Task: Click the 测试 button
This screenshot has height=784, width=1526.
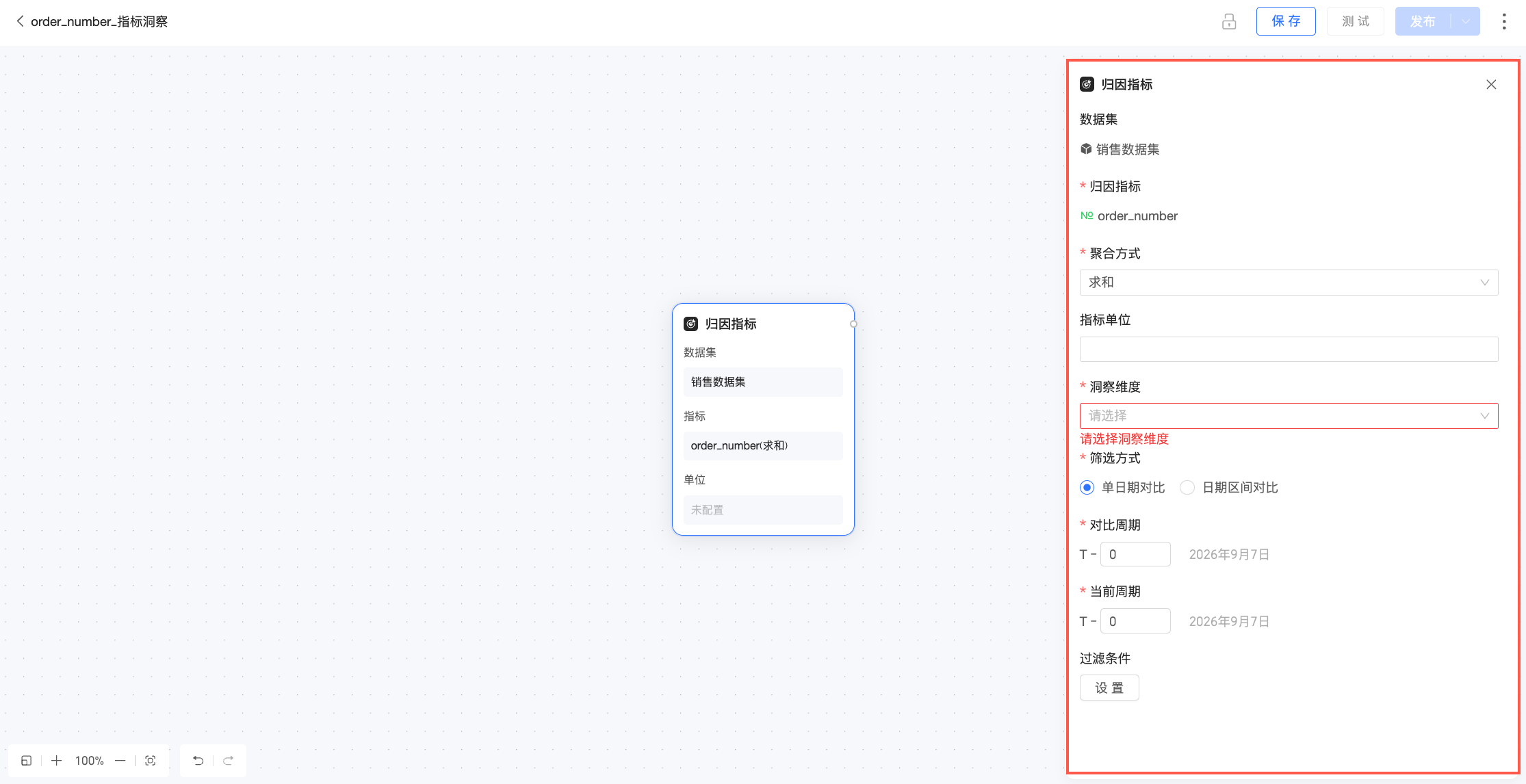Action: click(x=1355, y=21)
